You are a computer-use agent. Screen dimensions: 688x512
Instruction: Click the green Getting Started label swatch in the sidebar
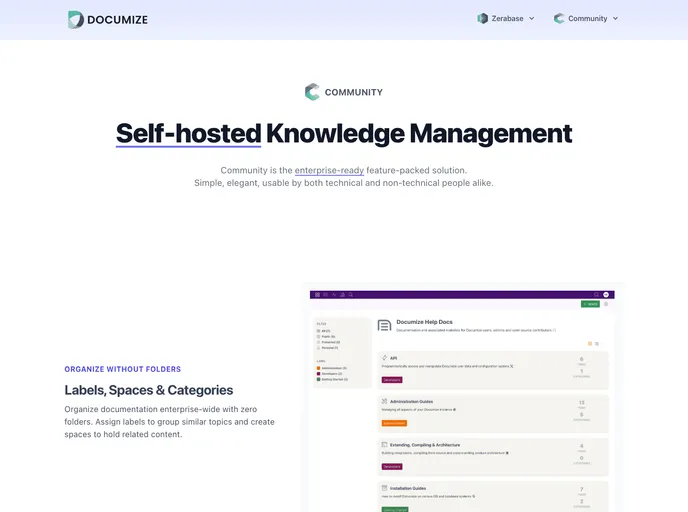coord(319,380)
